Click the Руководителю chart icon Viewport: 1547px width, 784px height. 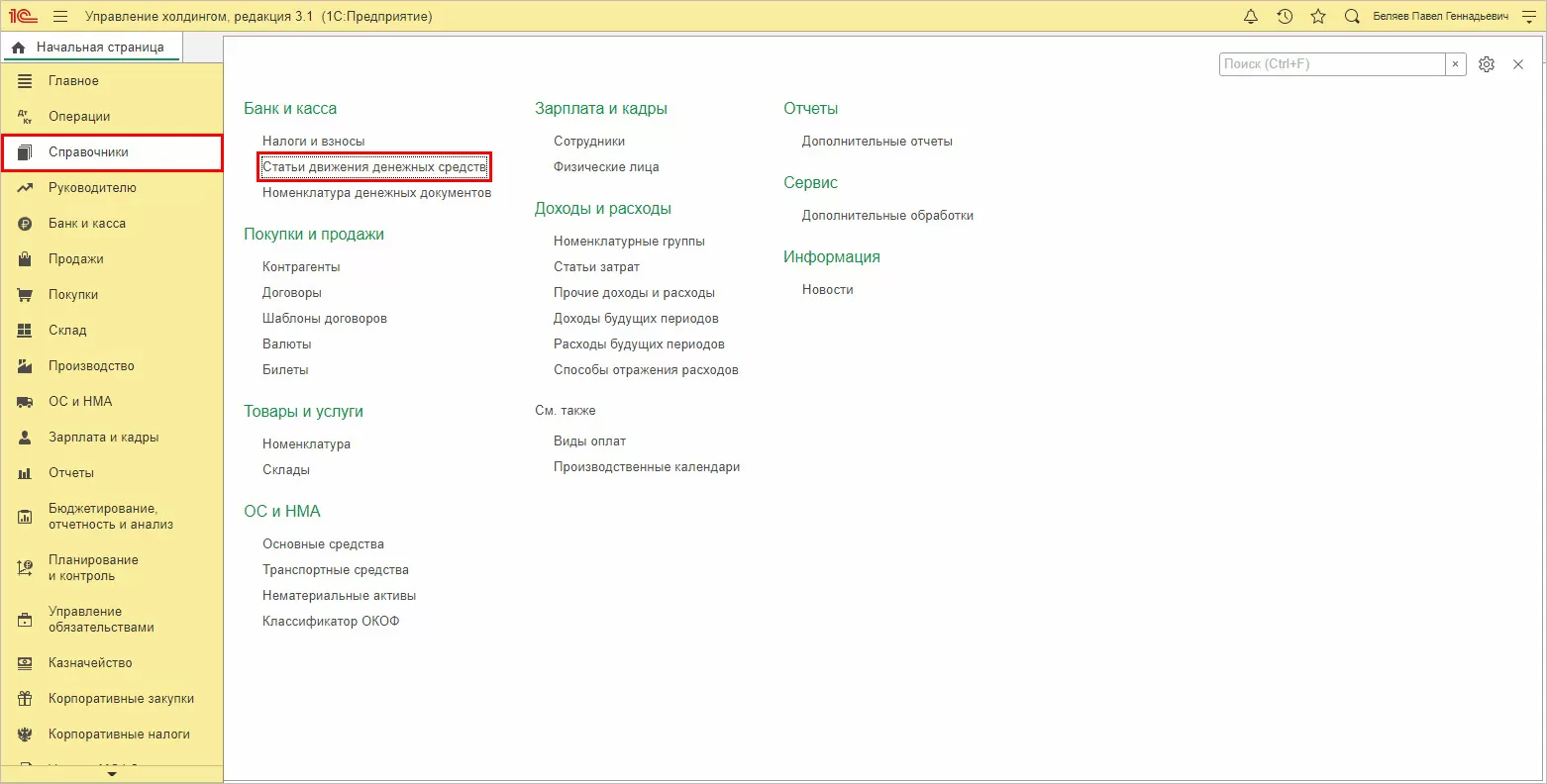pos(26,188)
